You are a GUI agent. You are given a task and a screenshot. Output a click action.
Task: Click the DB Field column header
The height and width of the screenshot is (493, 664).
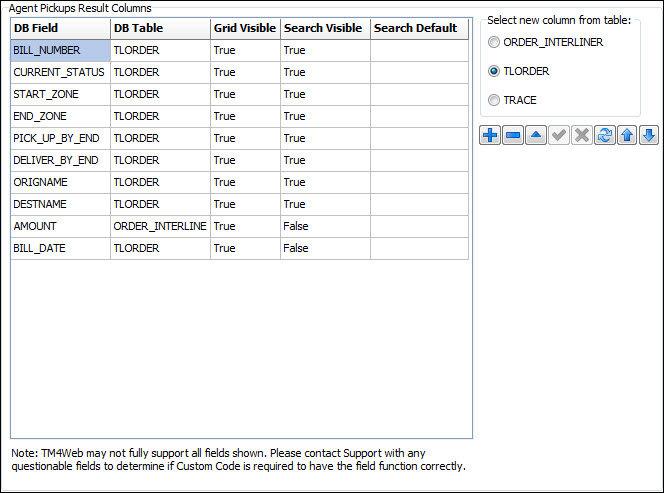point(60,28)
